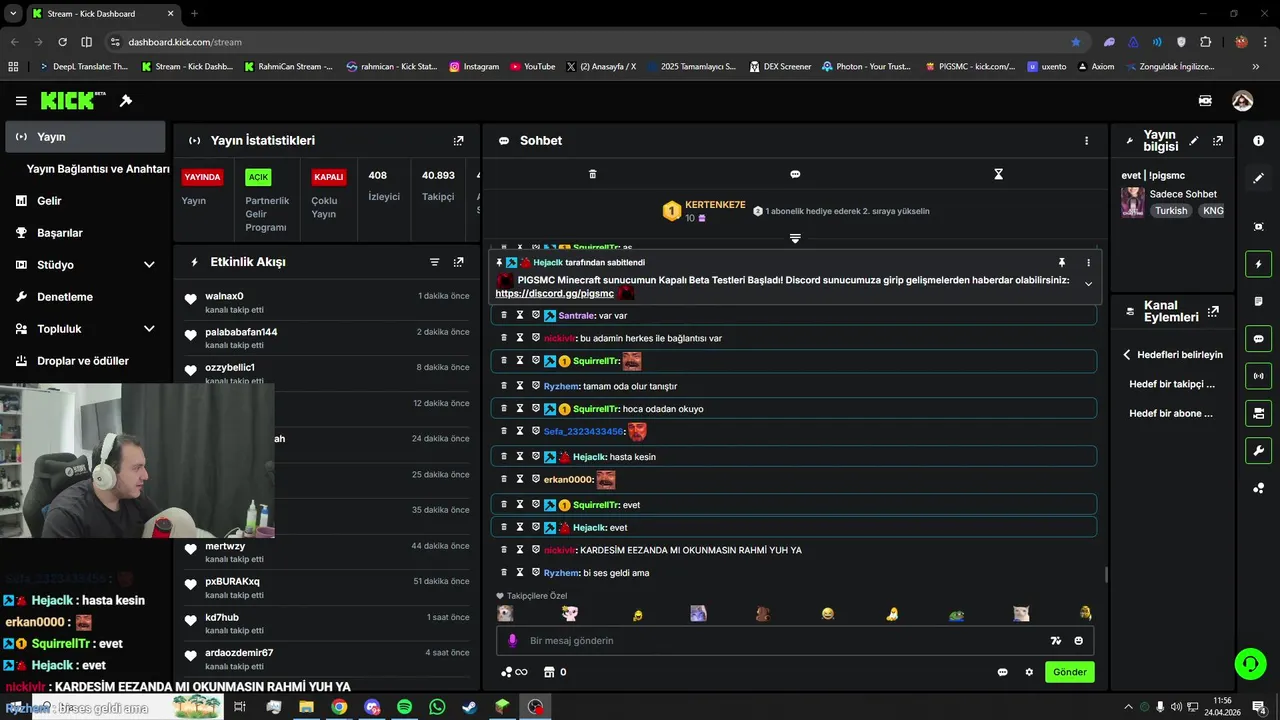Click the Turkish language tag
Image resolution: width=1280 pixels, height=720 pixels.
pyautogui.click(x=1171, y=211)
